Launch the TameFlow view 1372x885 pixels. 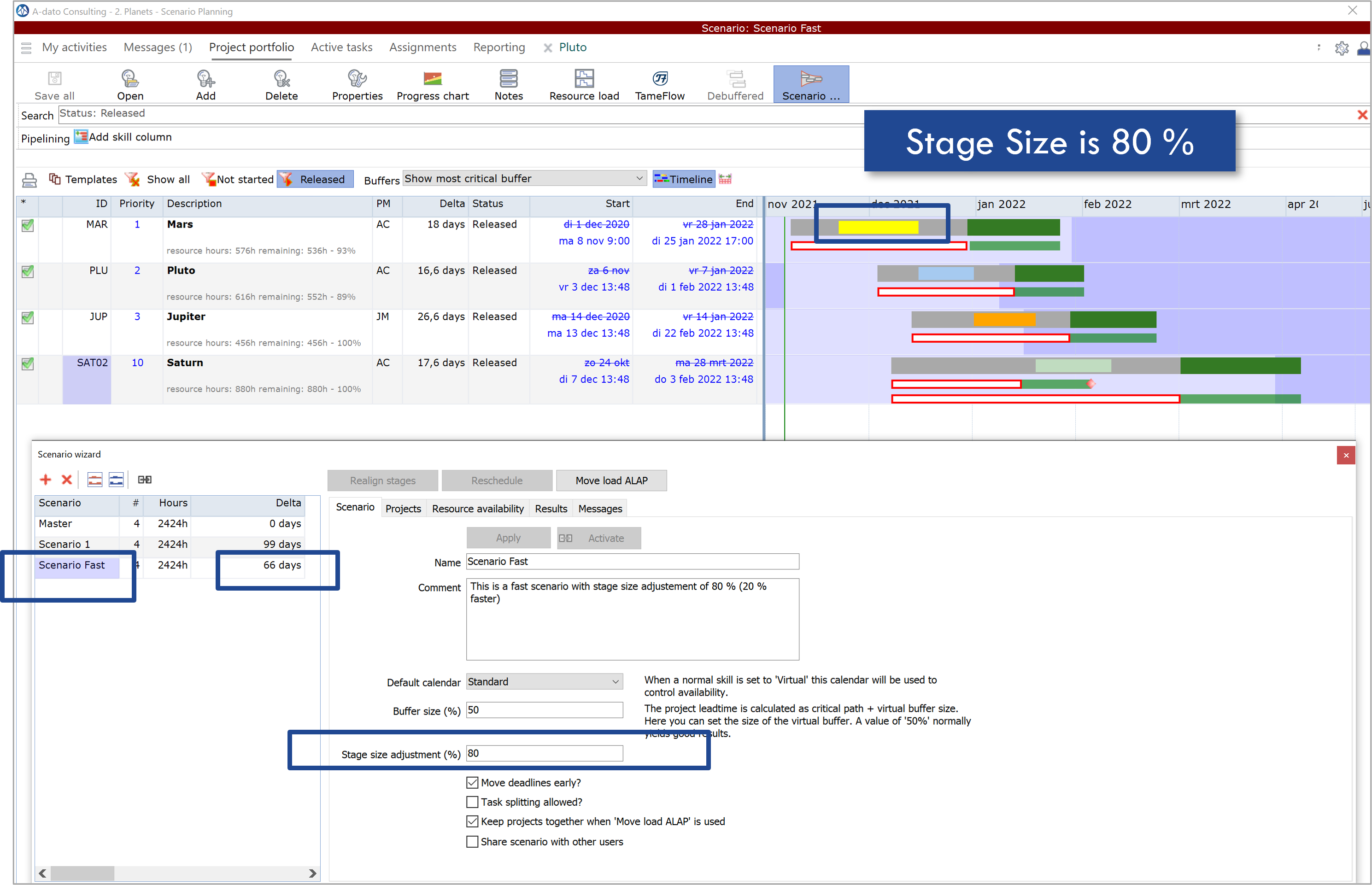pyautogui.click(x=660, y=84)
